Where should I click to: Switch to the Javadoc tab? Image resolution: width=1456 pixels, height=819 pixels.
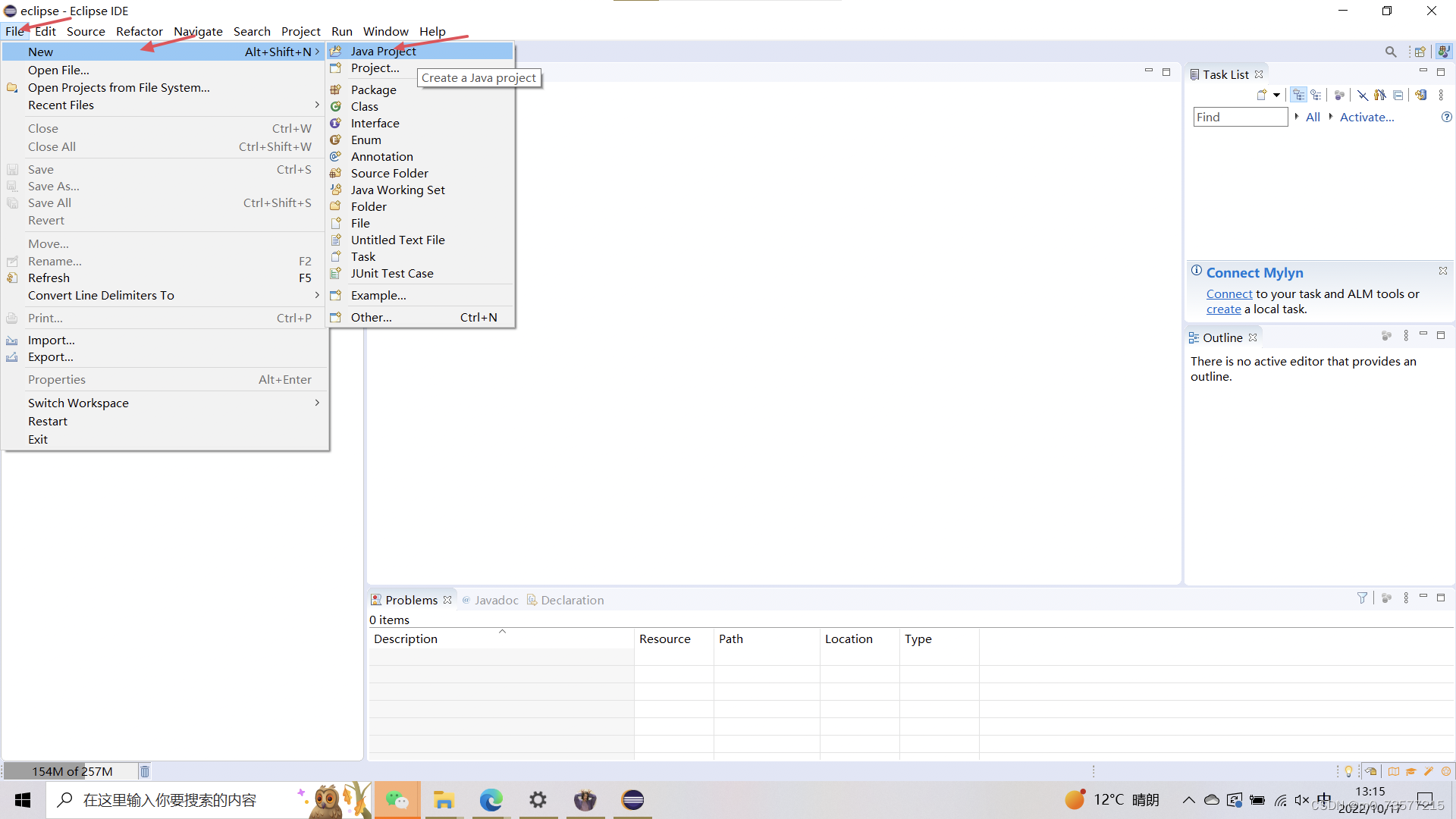pos(490,600)
